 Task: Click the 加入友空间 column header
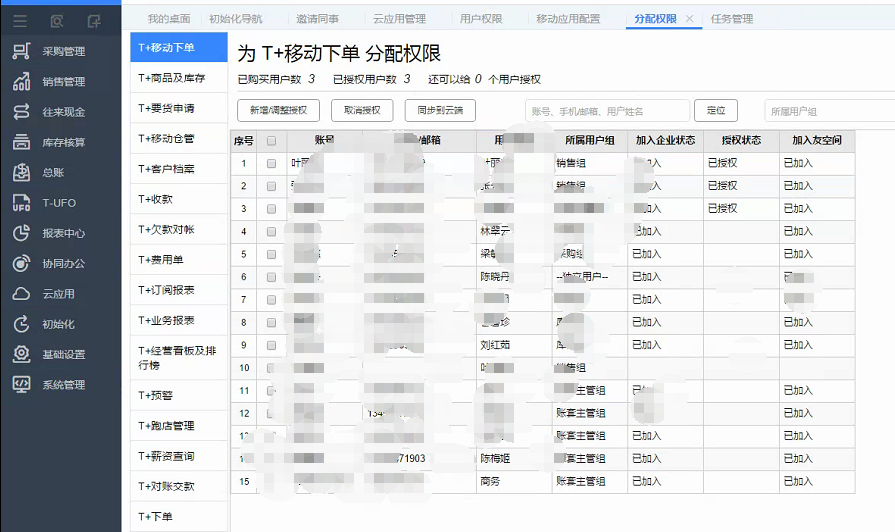pos(817,140)
